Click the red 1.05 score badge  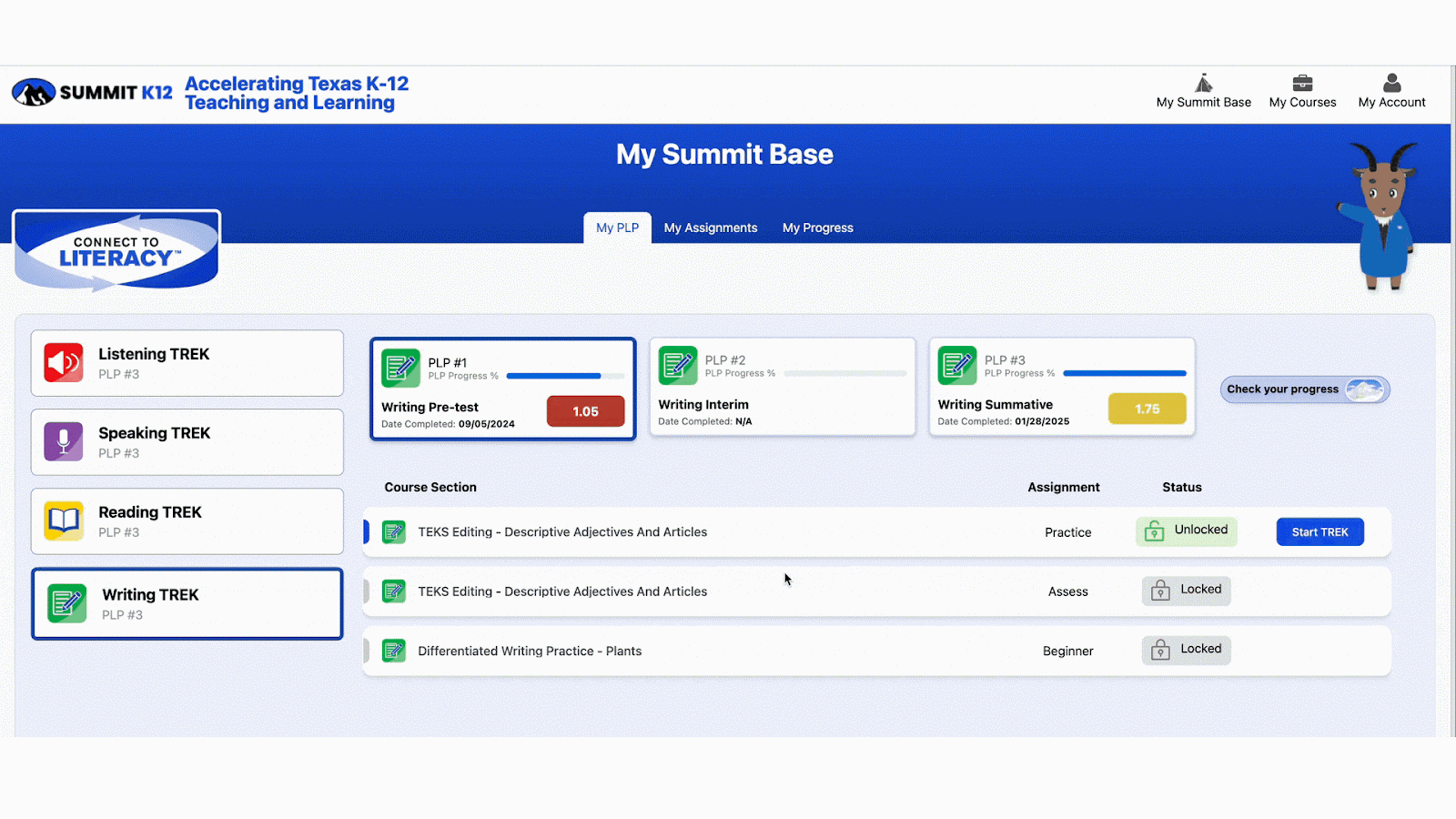[585, 411]
